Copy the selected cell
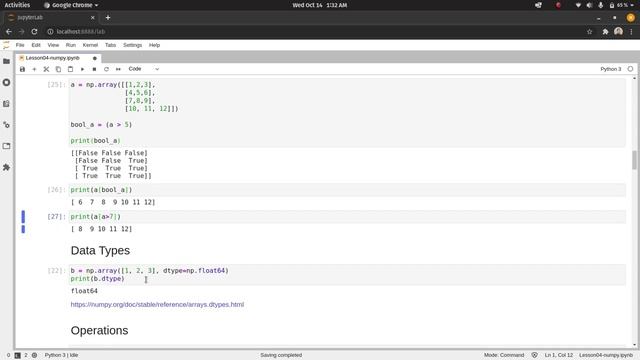Image resolution: width=640 pixels, height=360 pixels. 58,69
